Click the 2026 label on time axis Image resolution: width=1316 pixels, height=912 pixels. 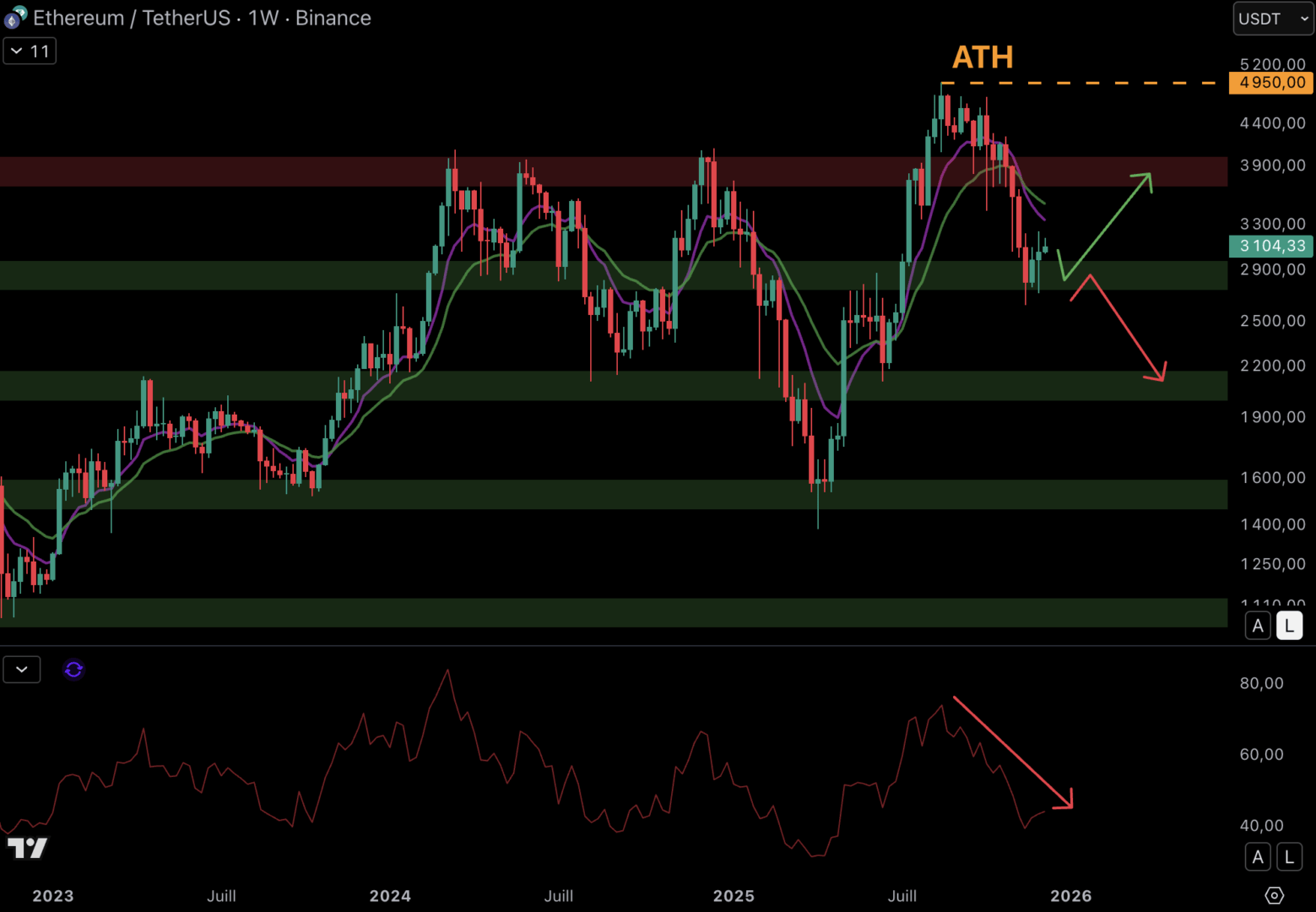point(1070,896)
